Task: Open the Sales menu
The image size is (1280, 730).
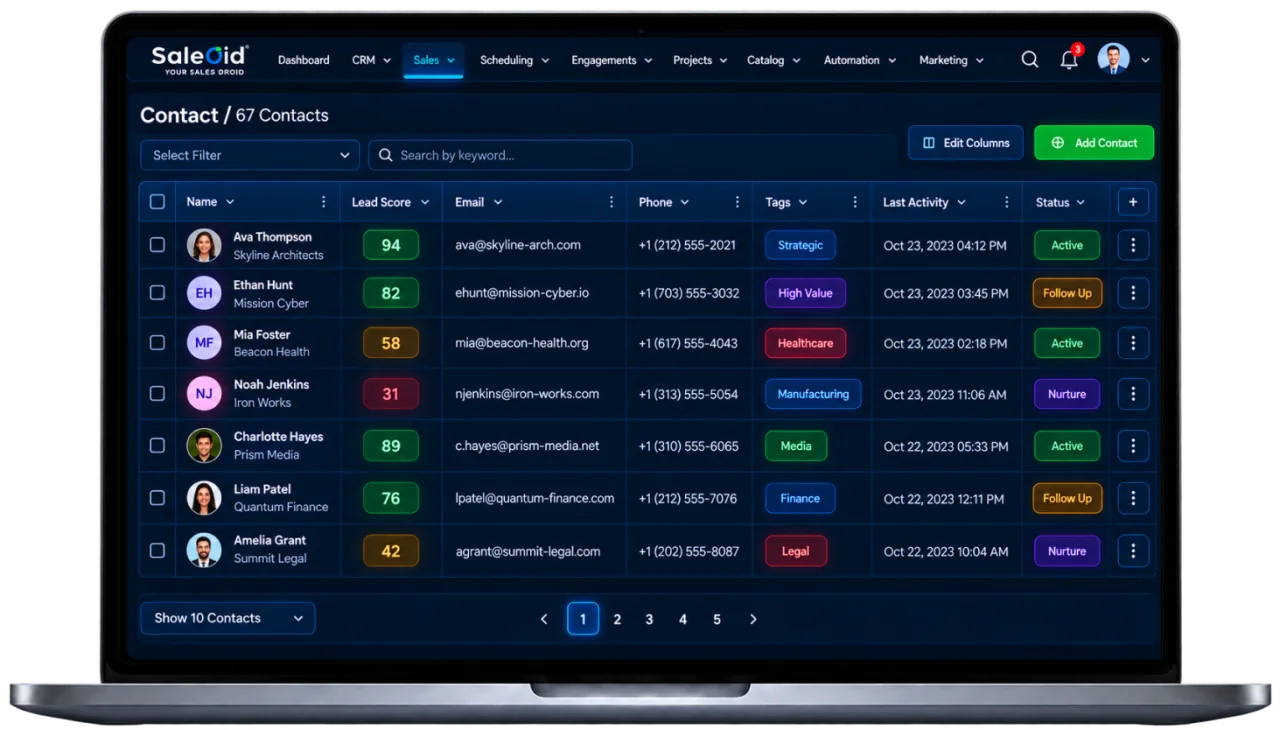Action: click(x=433, y=60)
